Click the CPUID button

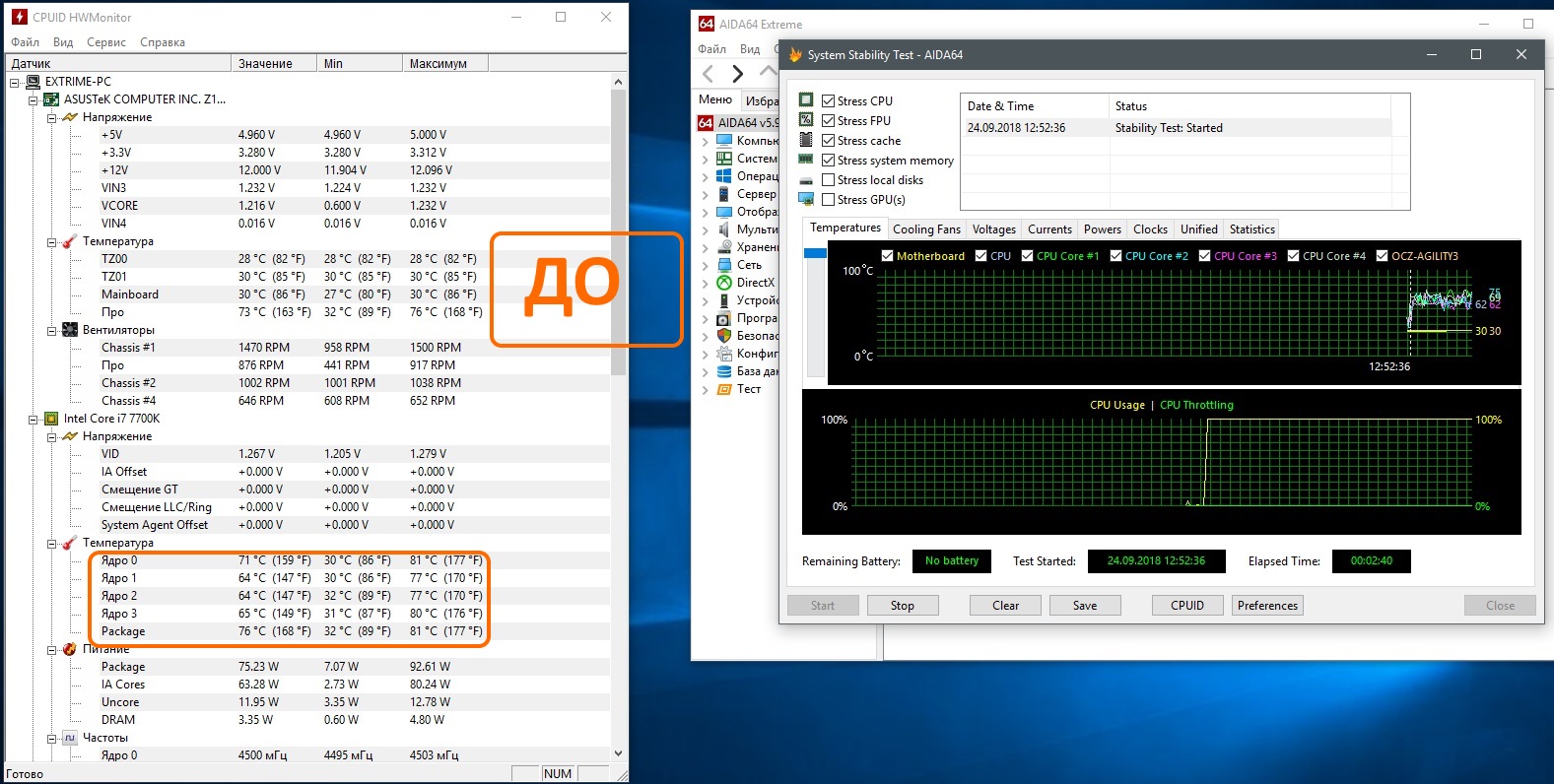(x=1187, y=606)
